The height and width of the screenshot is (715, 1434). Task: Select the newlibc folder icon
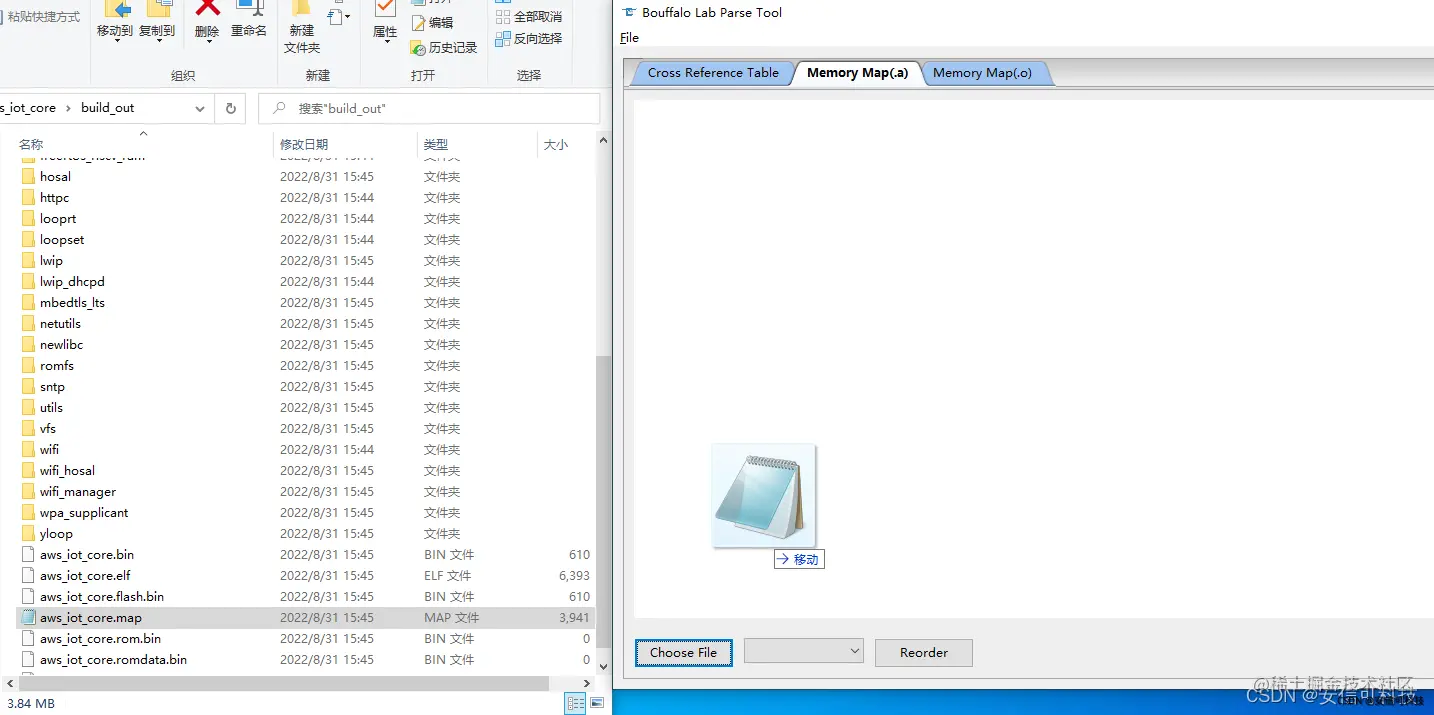[x=28, y=345]
